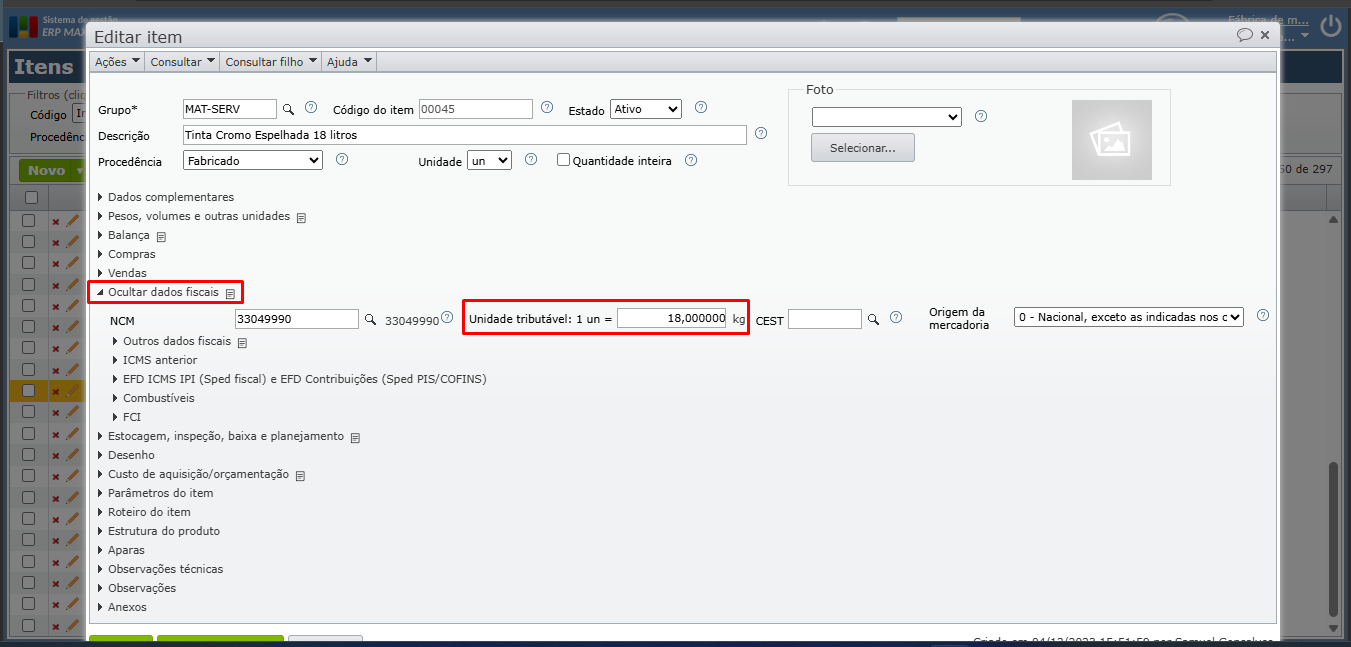The height and width of the screenshot is (647, 1351).
Task: Expand the Compras section
Action: (x=127, y=254)
